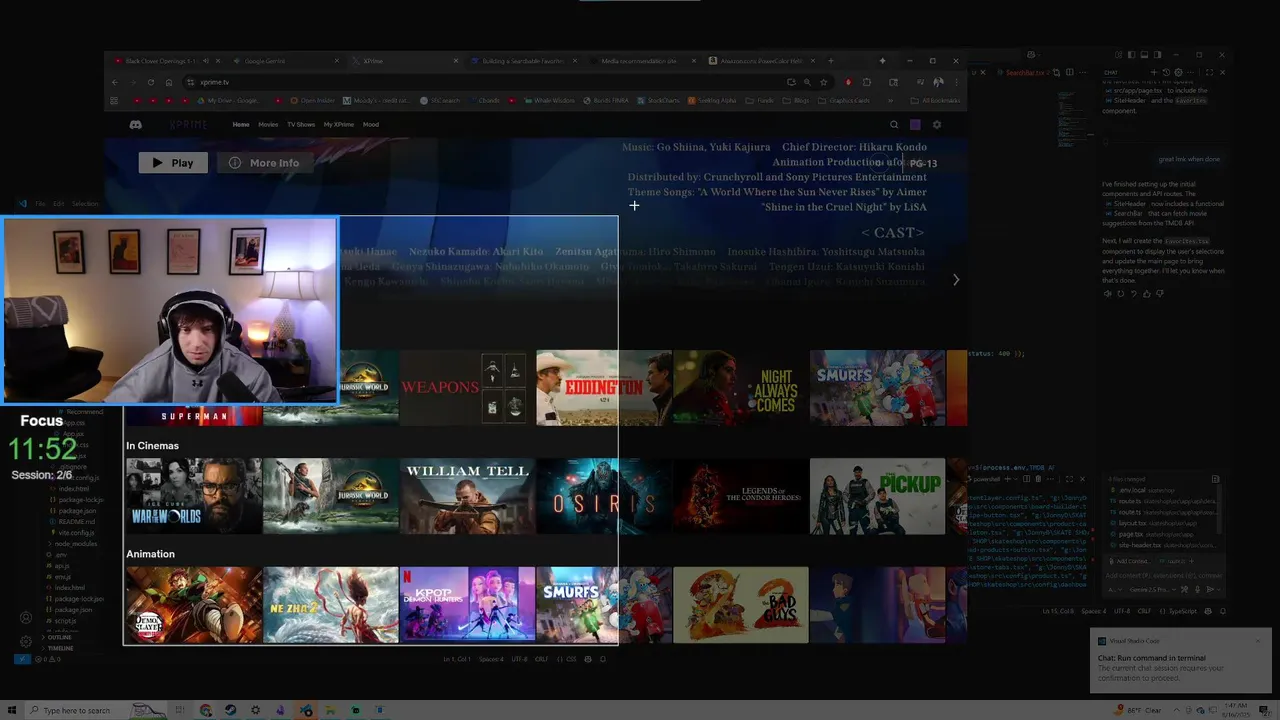Screen dimensions: 1280x720
Task: Select the Weapons movie thumbnail
Action: coord(466,388)
